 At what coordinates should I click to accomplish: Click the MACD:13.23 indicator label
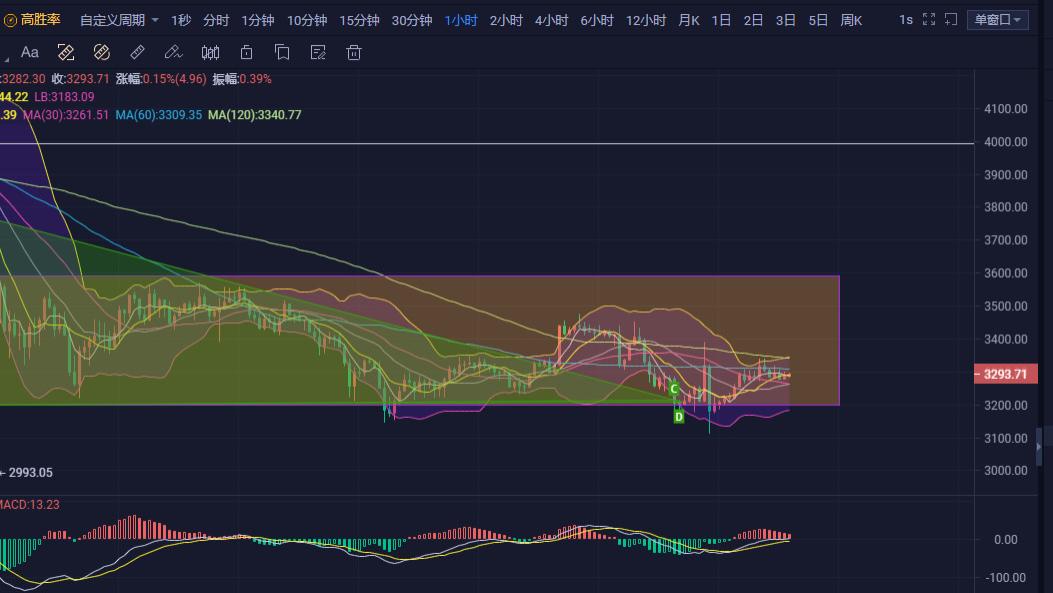click(x=30, y=504)
